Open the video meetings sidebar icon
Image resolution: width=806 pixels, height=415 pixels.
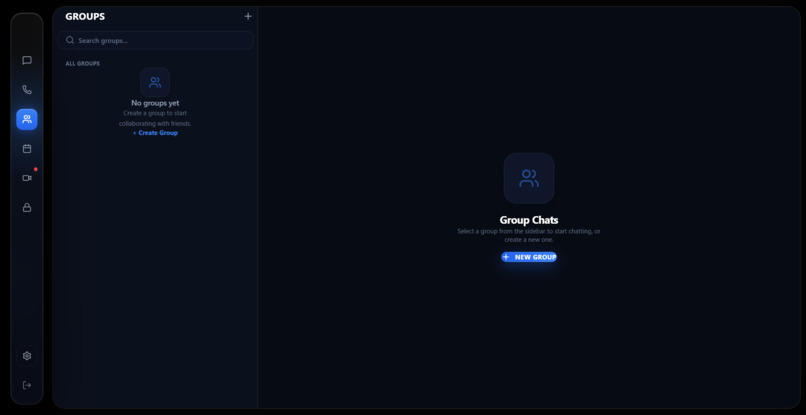point(27,178)
